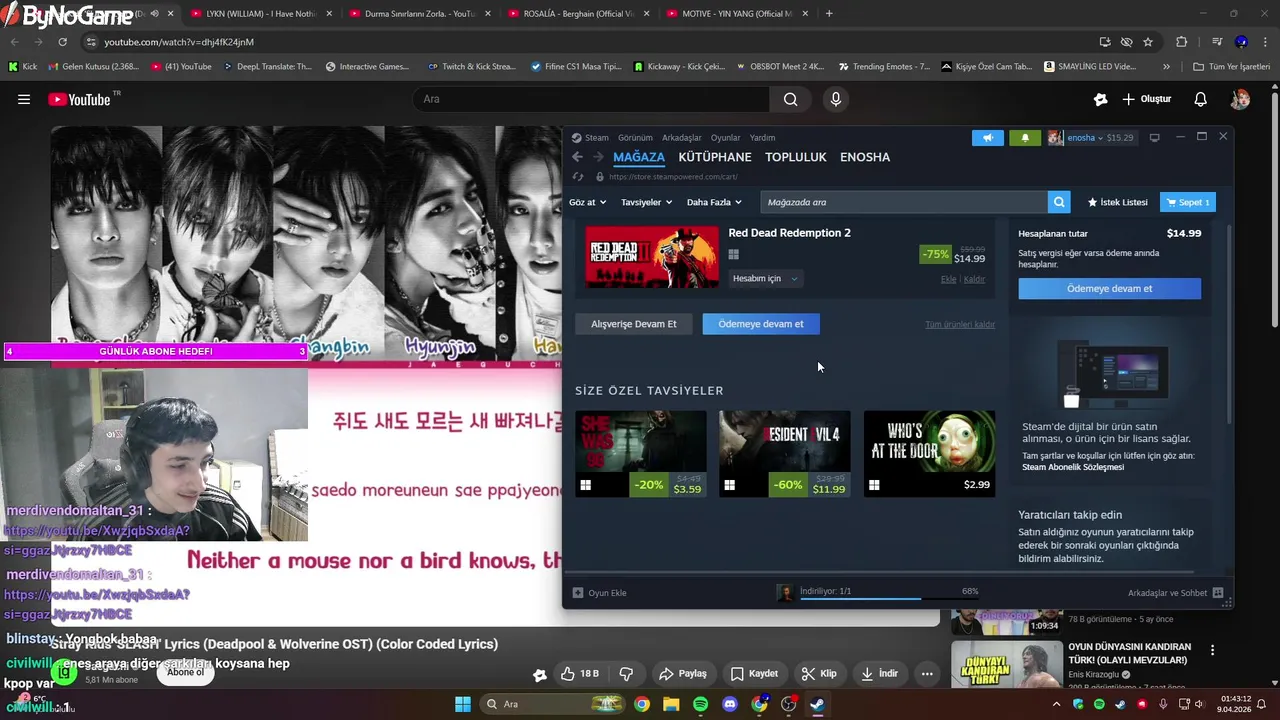This screenshot has width=1280, height=720.
Task: Open the Sepet 1 cart button
Action: pos(1188,202)
